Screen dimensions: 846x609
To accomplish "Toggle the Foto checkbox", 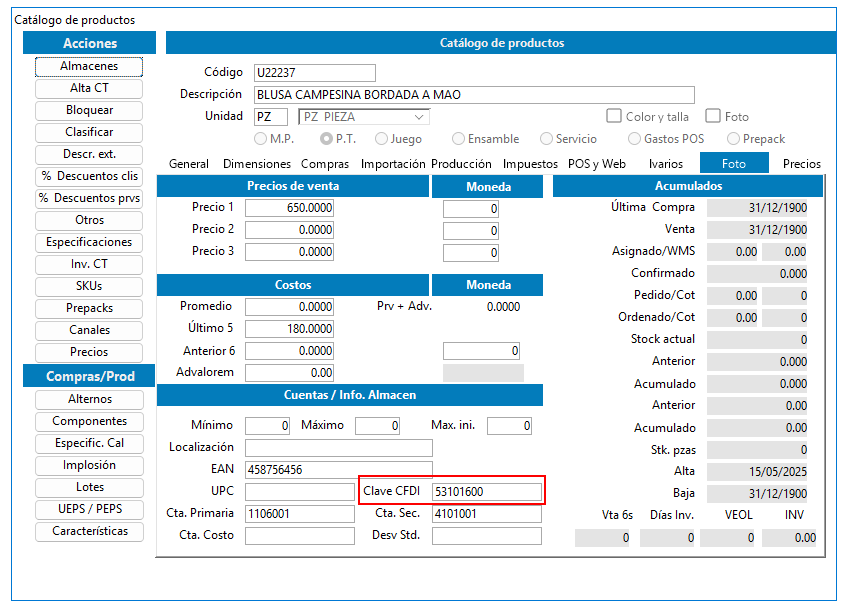I will click(x=713, y=117).
